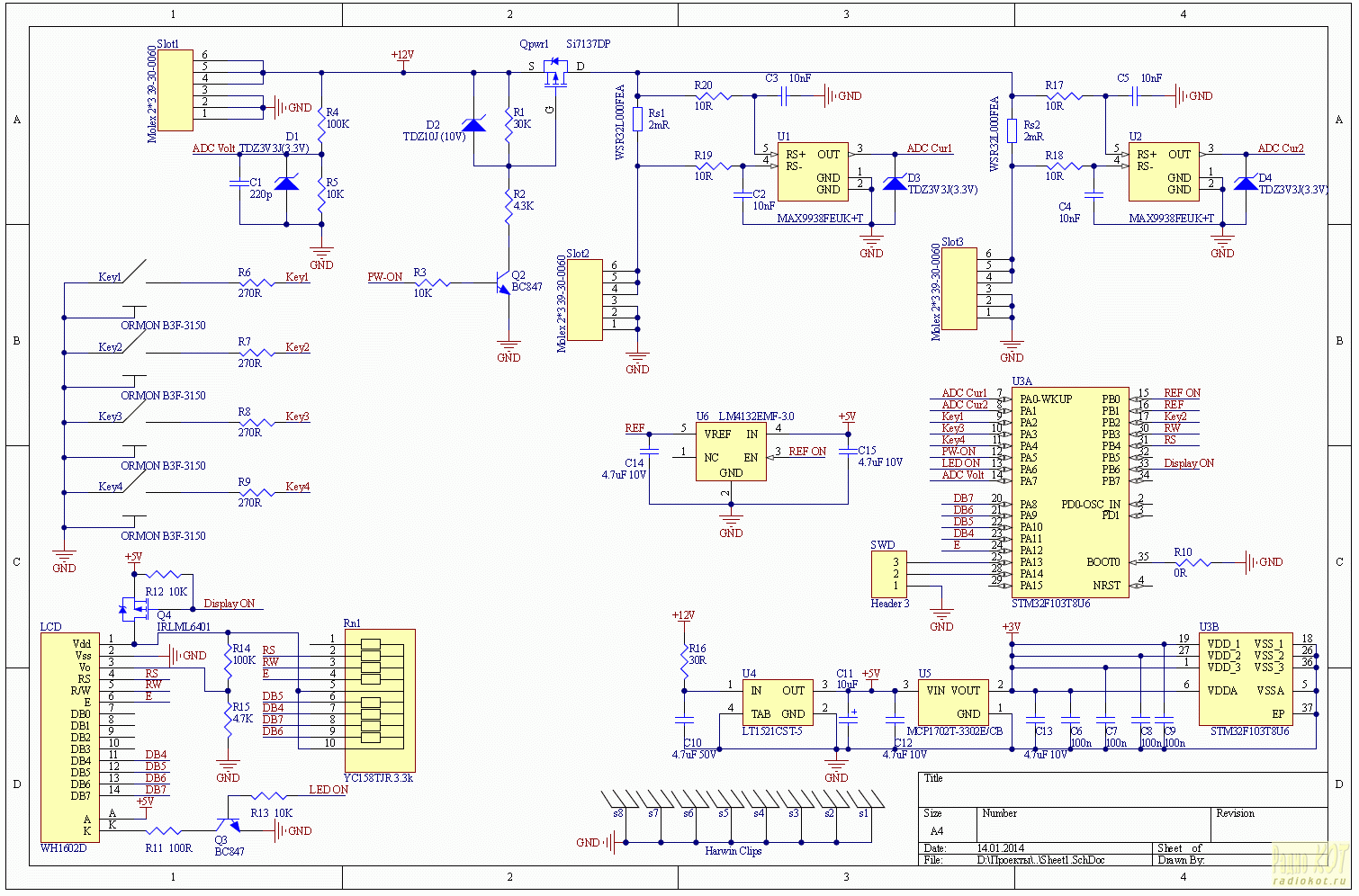
Task: Select the A4 size value in title block
Action: (x=937, y=831)
